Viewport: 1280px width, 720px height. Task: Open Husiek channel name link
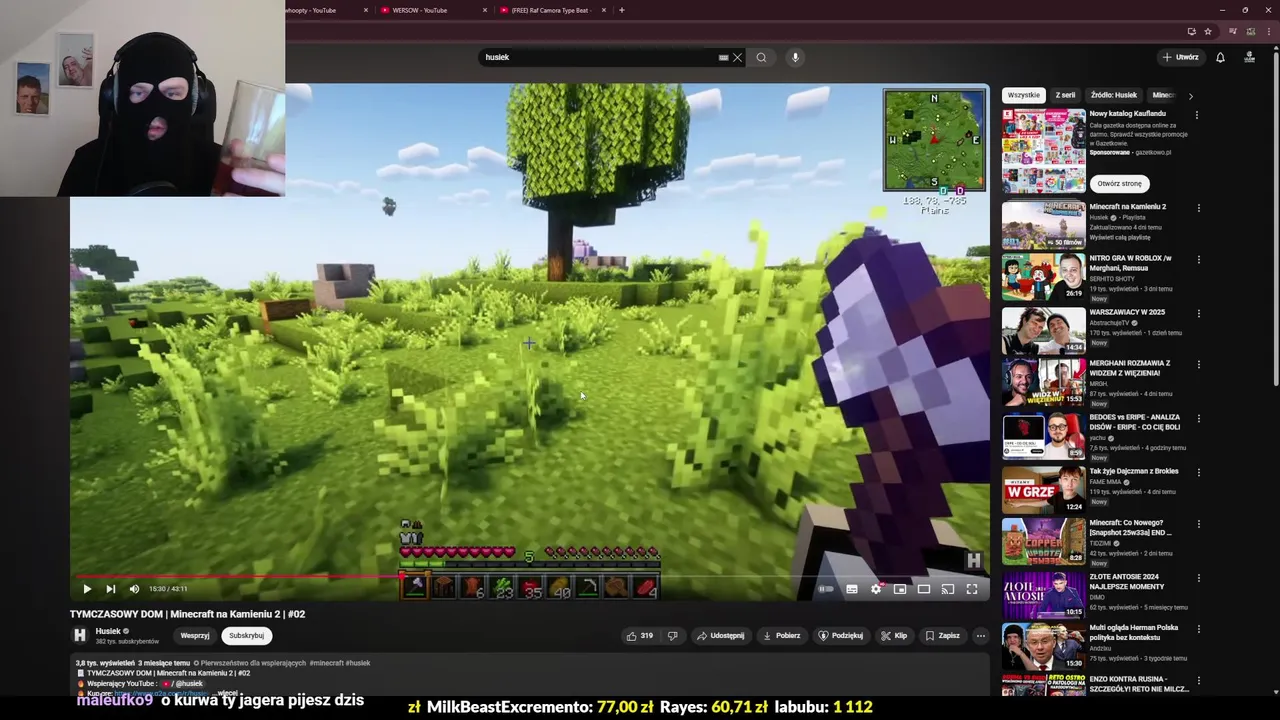pyautogui.click(x=107, y=631)
